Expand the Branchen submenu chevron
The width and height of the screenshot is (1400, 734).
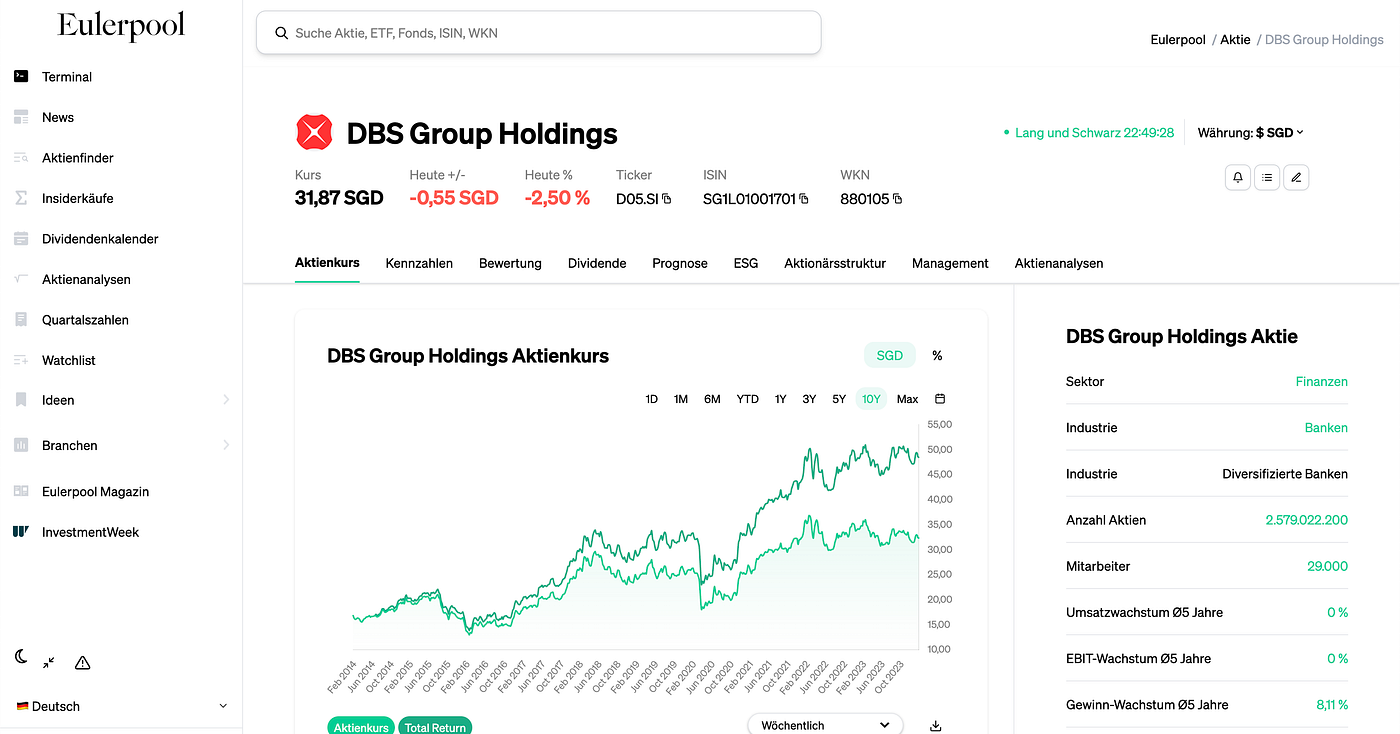pyautogui.click(x=226, y=445)
